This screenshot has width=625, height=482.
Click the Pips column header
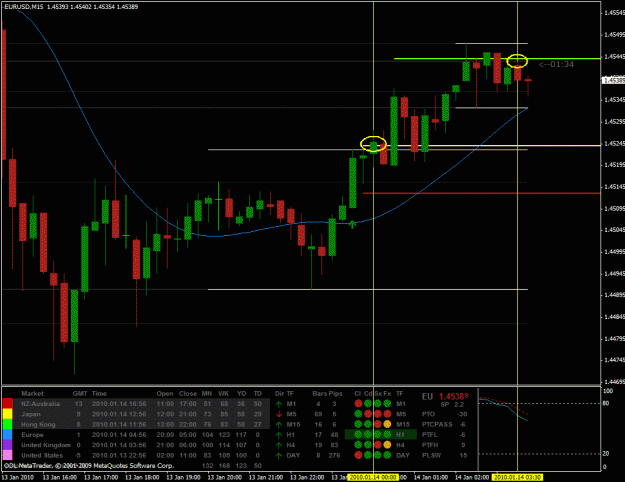(336, 393)
